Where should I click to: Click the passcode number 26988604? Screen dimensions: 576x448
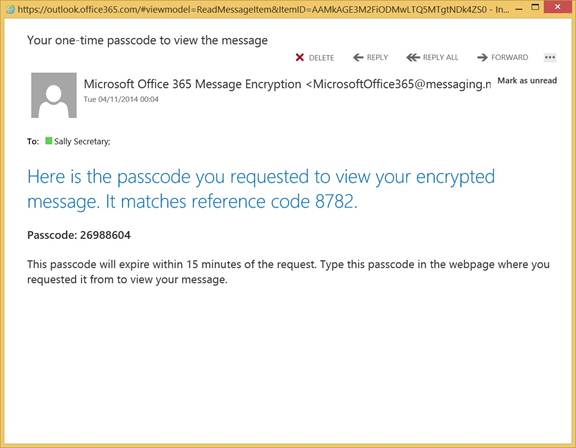tap(105, 235)
